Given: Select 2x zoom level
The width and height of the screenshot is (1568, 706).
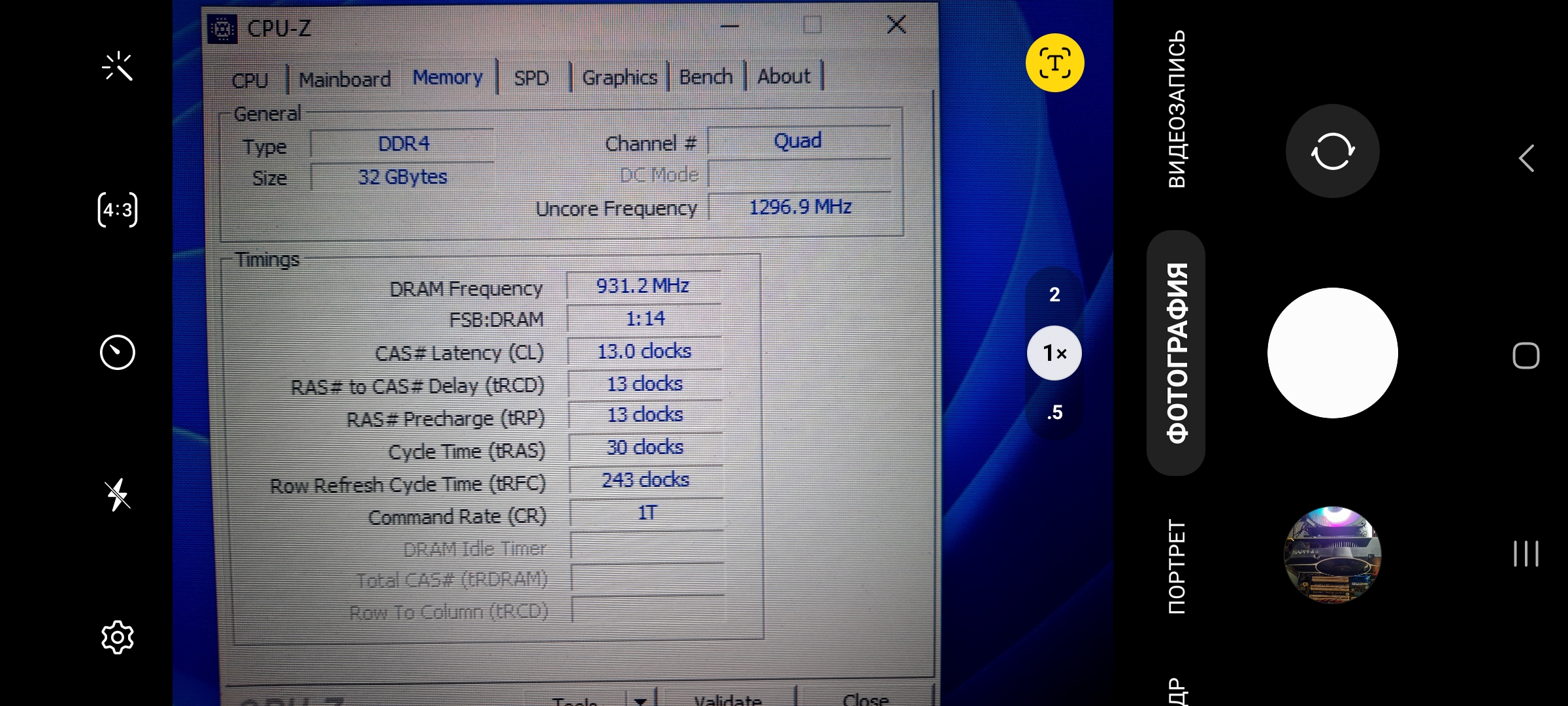Looking at the screenshot, I should pyautogui.click(x=1054, y=295).
